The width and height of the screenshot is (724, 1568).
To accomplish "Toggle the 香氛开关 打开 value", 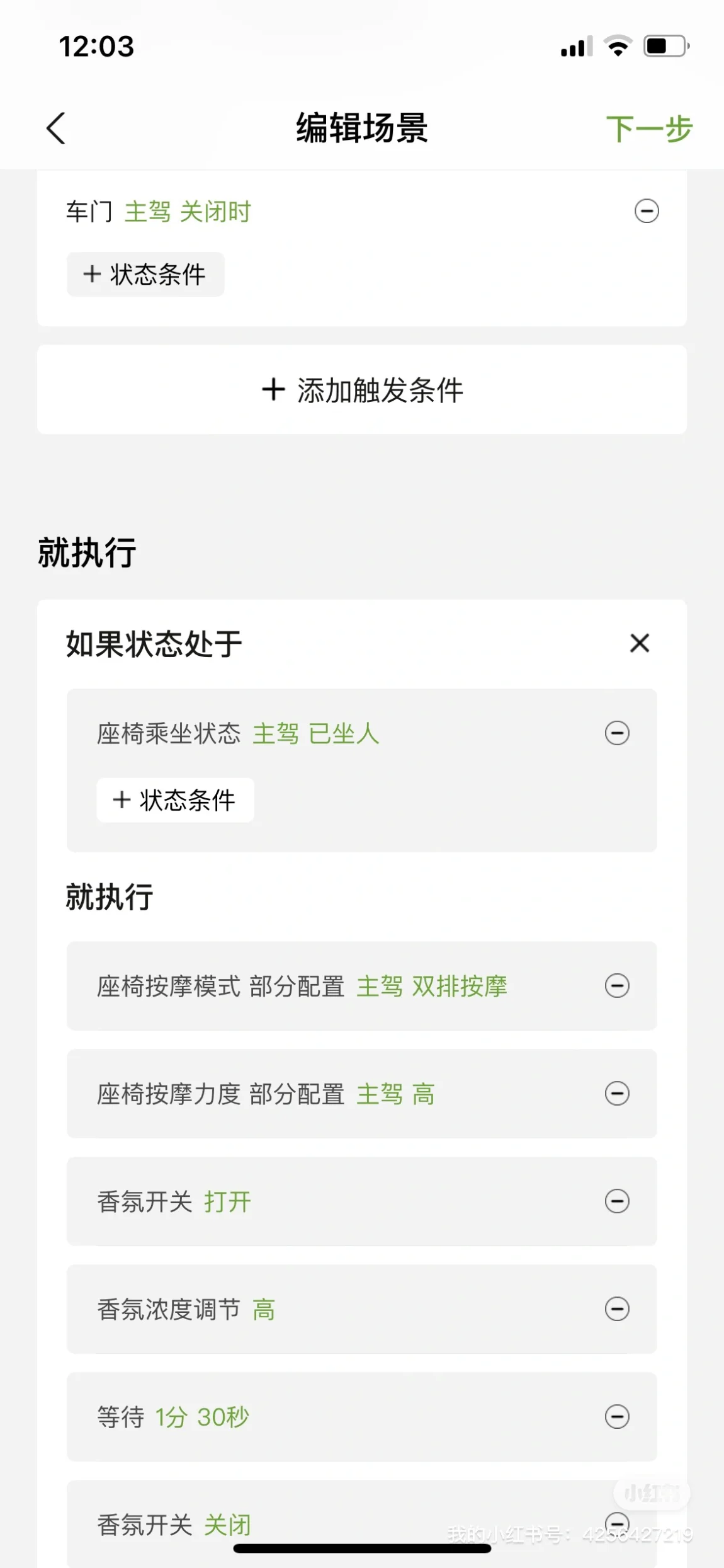I will [x=227, y=1202].
